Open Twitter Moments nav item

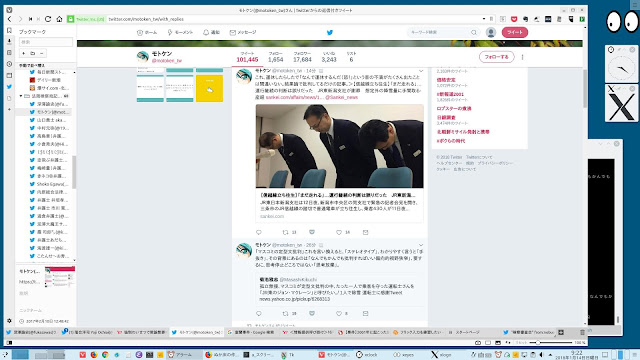[x=180, y=32]
